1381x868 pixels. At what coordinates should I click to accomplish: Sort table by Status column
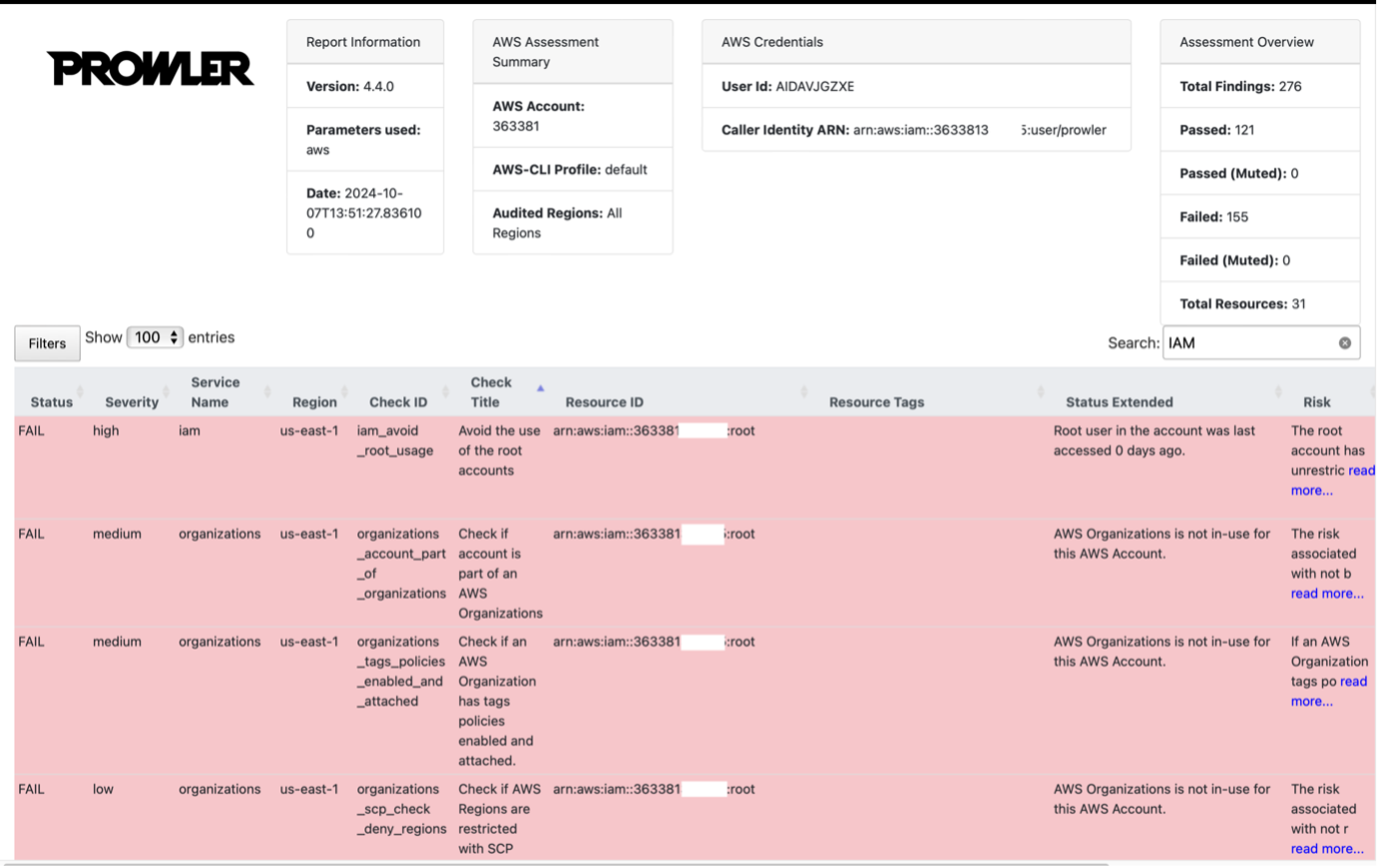[51, 402]
